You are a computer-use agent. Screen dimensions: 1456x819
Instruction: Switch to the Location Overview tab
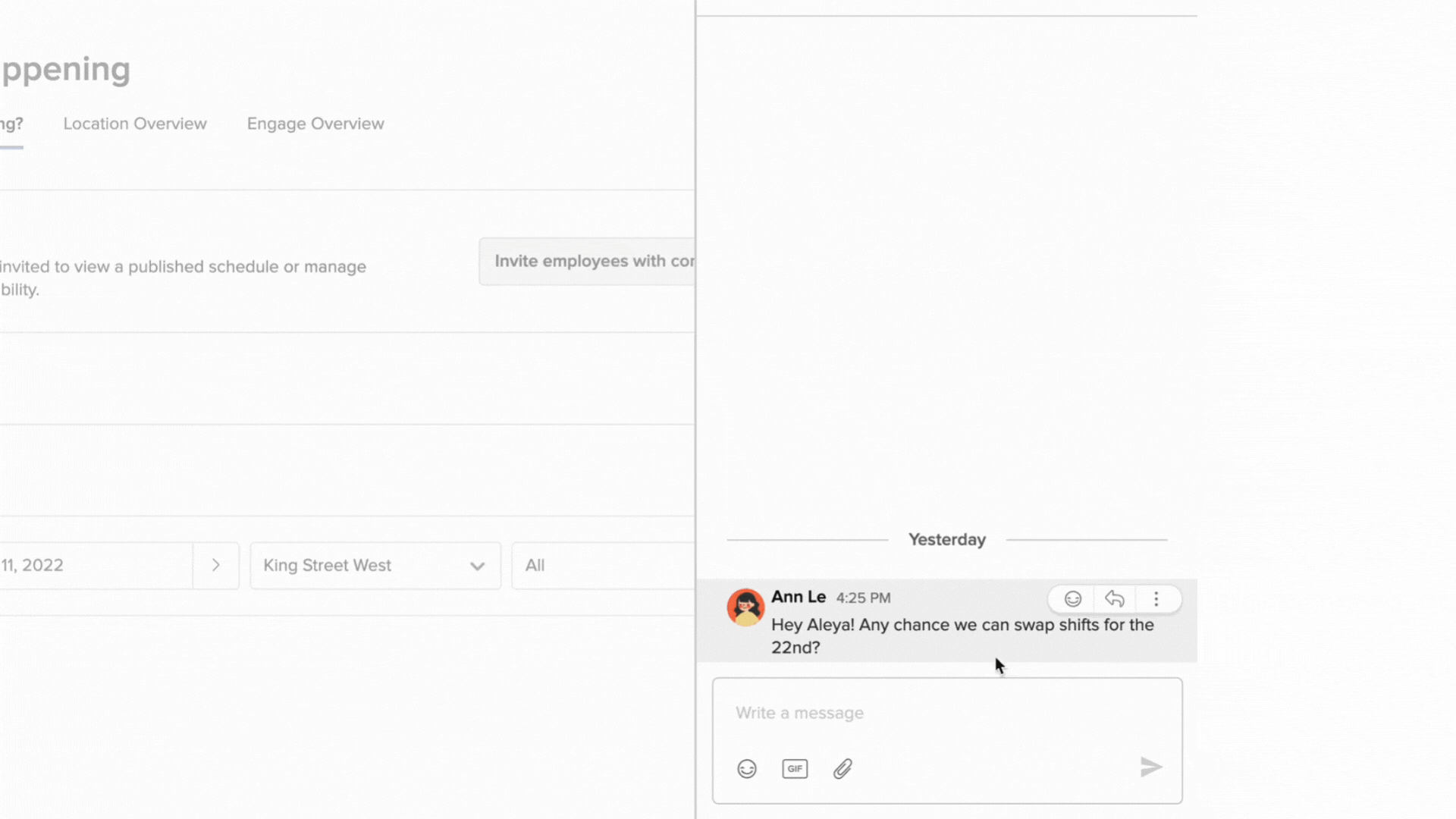(x=135, y=124)
